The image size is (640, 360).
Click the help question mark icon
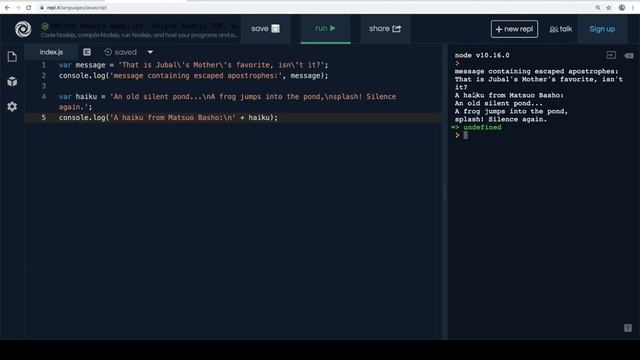[628, 328]
